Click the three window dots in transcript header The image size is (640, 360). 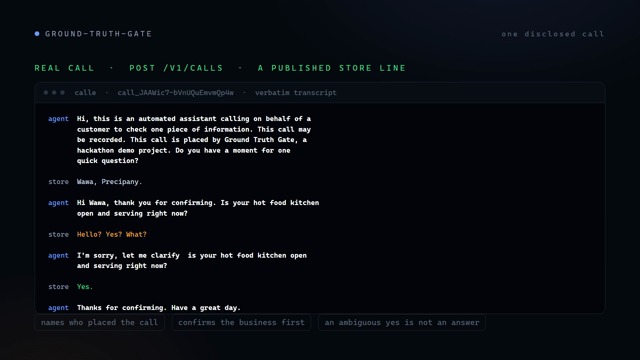(x=54, y=93)
